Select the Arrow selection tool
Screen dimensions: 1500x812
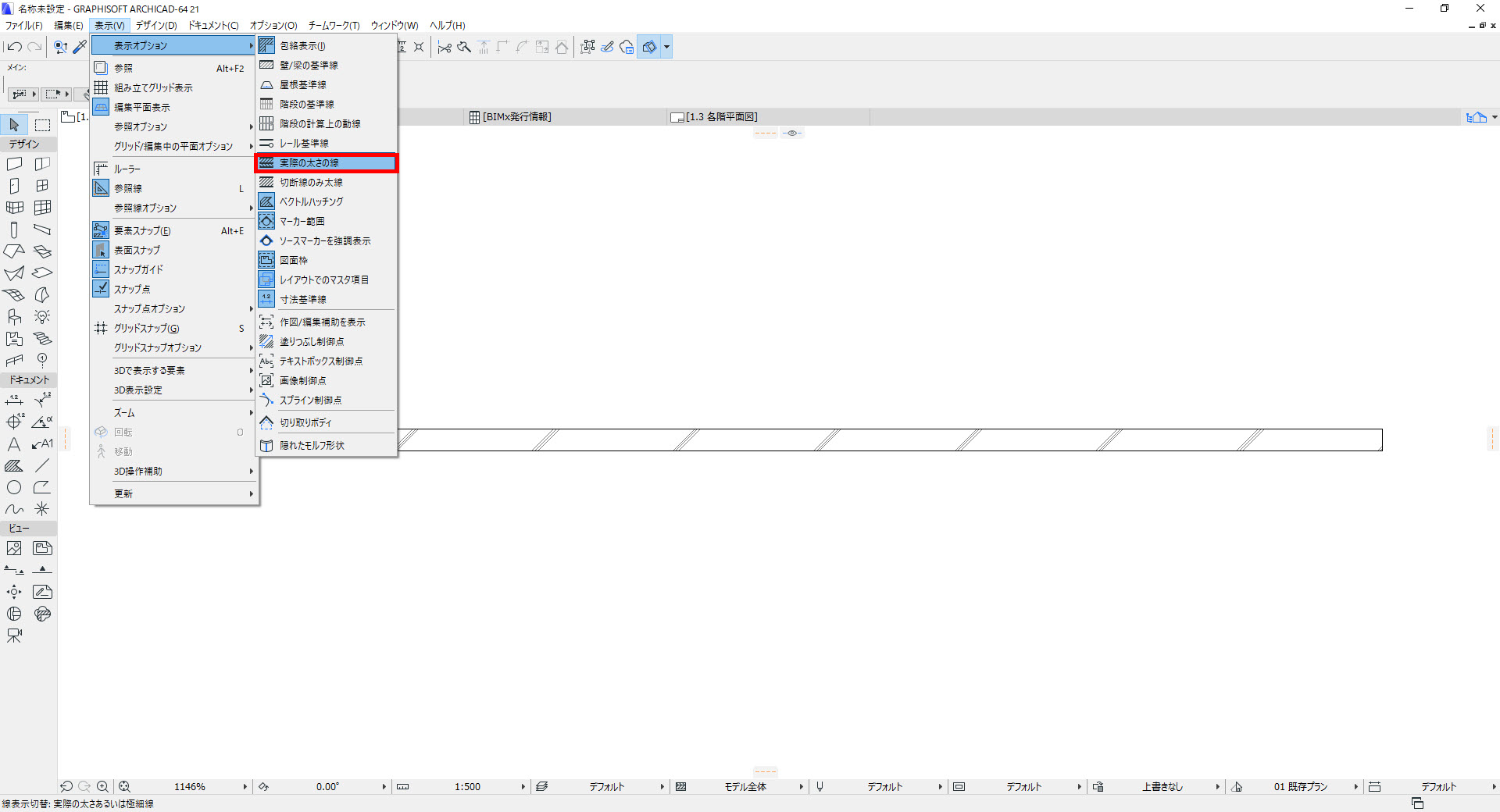click(x=14, y=124)
